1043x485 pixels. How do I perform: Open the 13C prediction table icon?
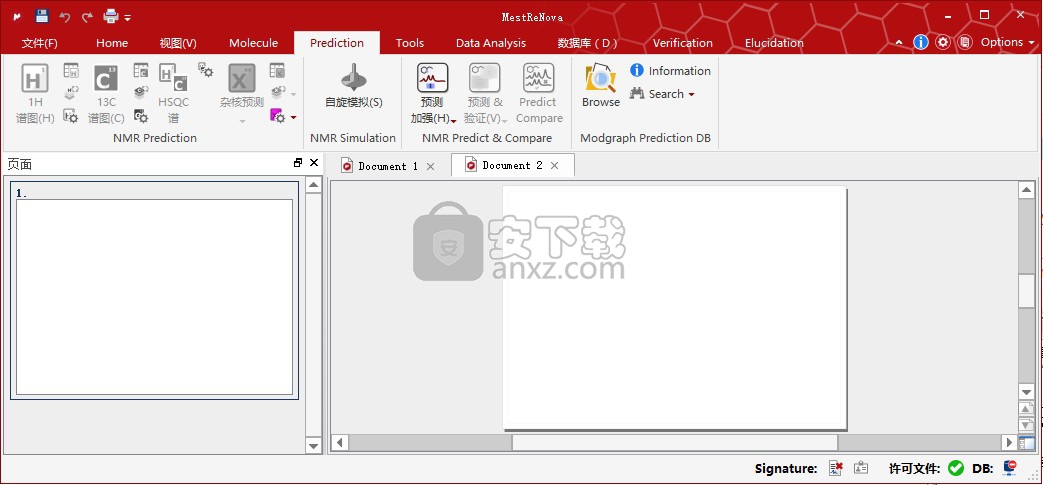141,71
